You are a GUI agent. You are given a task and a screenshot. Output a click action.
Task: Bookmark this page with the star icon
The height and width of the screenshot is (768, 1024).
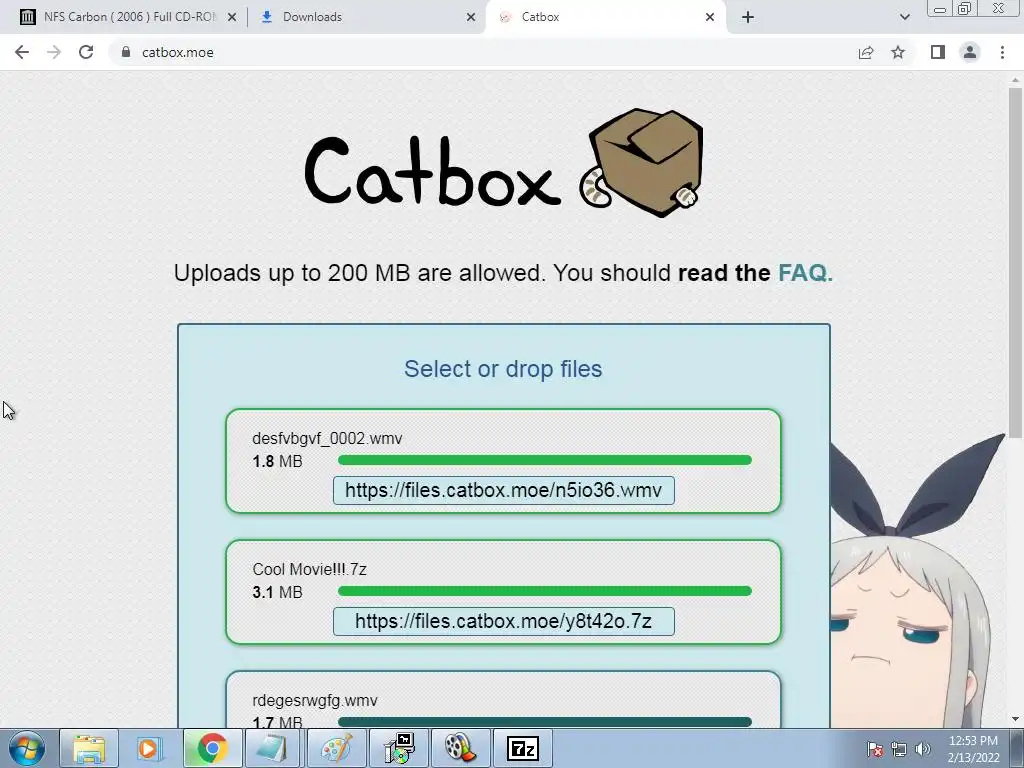[898, 52]
